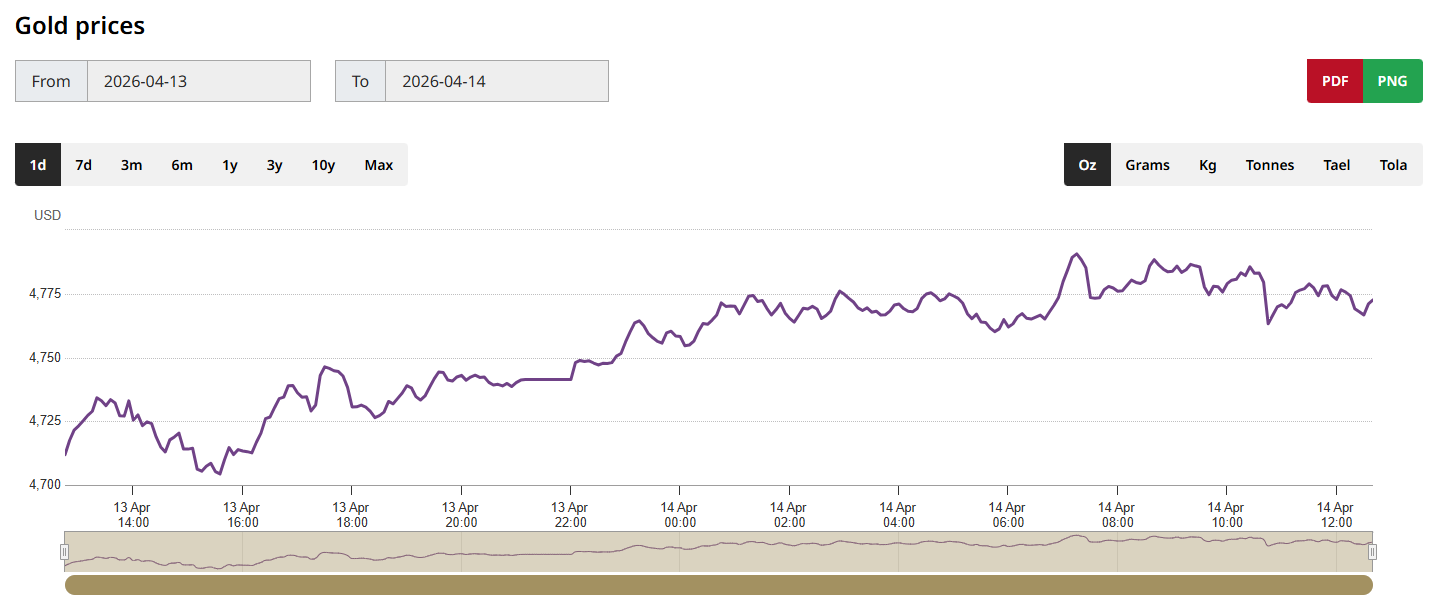
Task: Display 10y price history
Action: point(323,165)
